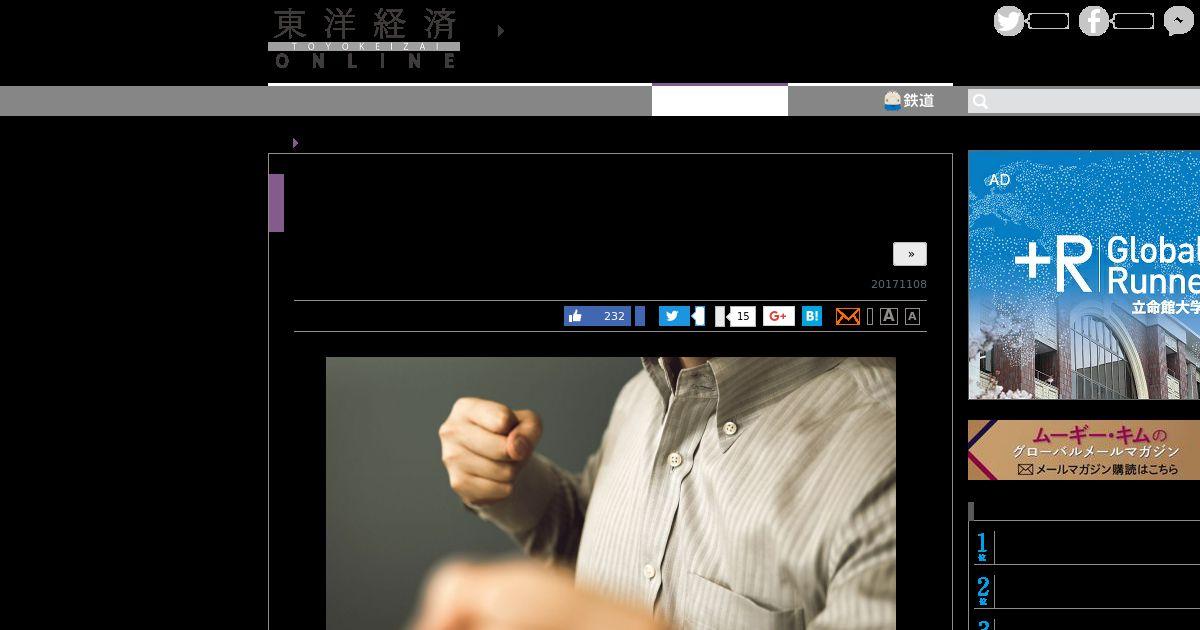Click the Twitter tweet share button

tap(674, 316)
